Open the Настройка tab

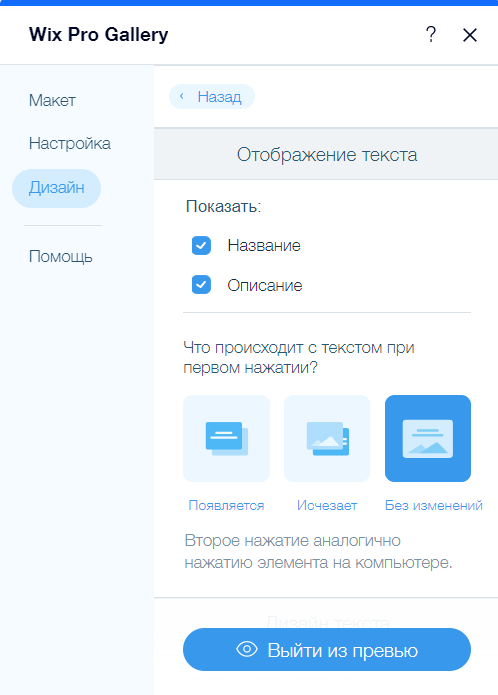(x=70, y=144)
